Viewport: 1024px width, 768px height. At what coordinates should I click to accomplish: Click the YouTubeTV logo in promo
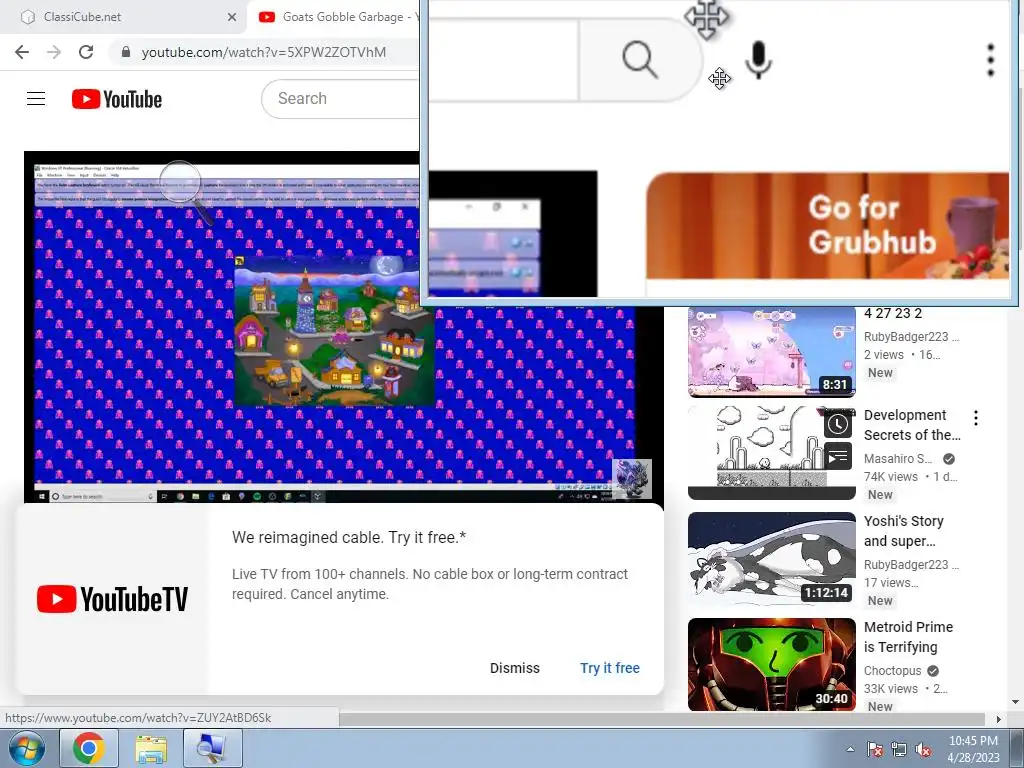(x=112, y=599)
